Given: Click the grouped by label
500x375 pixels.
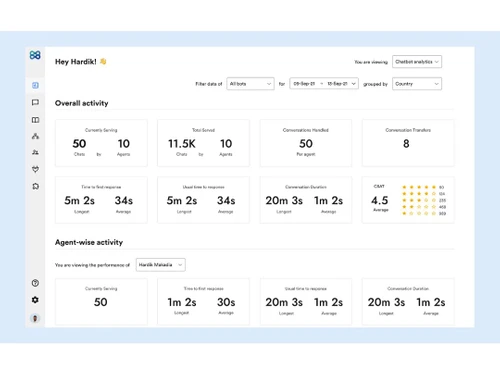Looking at the screenshot, I should (375, 84).
